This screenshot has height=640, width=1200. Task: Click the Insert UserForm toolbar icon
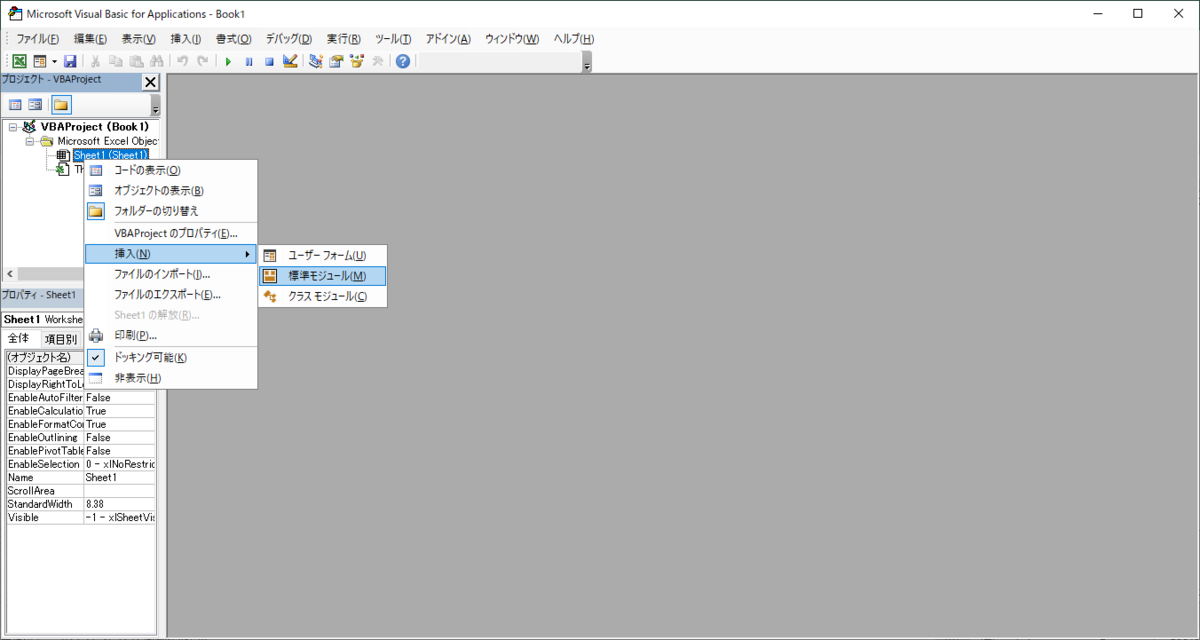(39, 61)
